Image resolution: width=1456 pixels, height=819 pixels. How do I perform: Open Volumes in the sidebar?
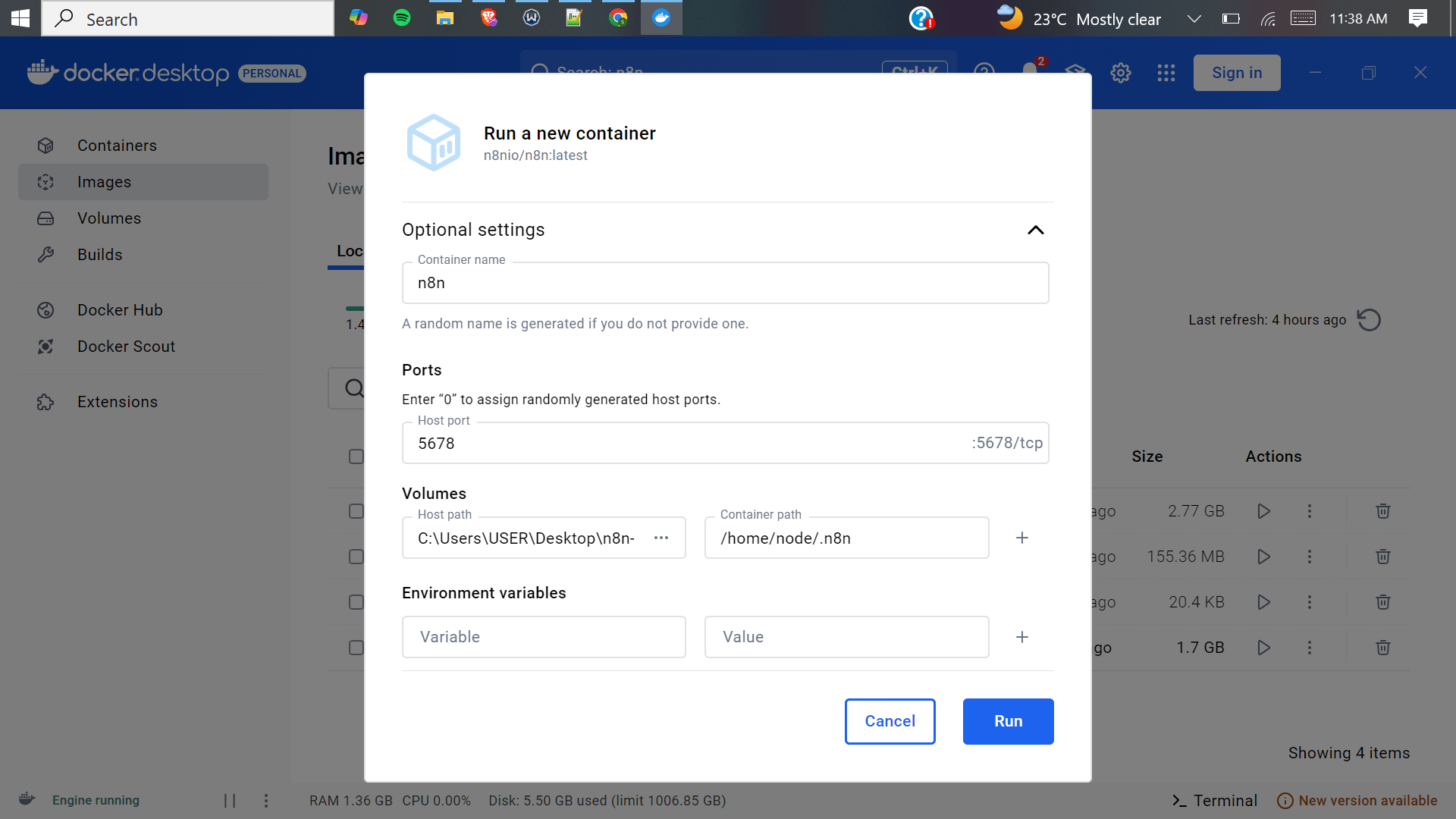click(x=143, y=218)
